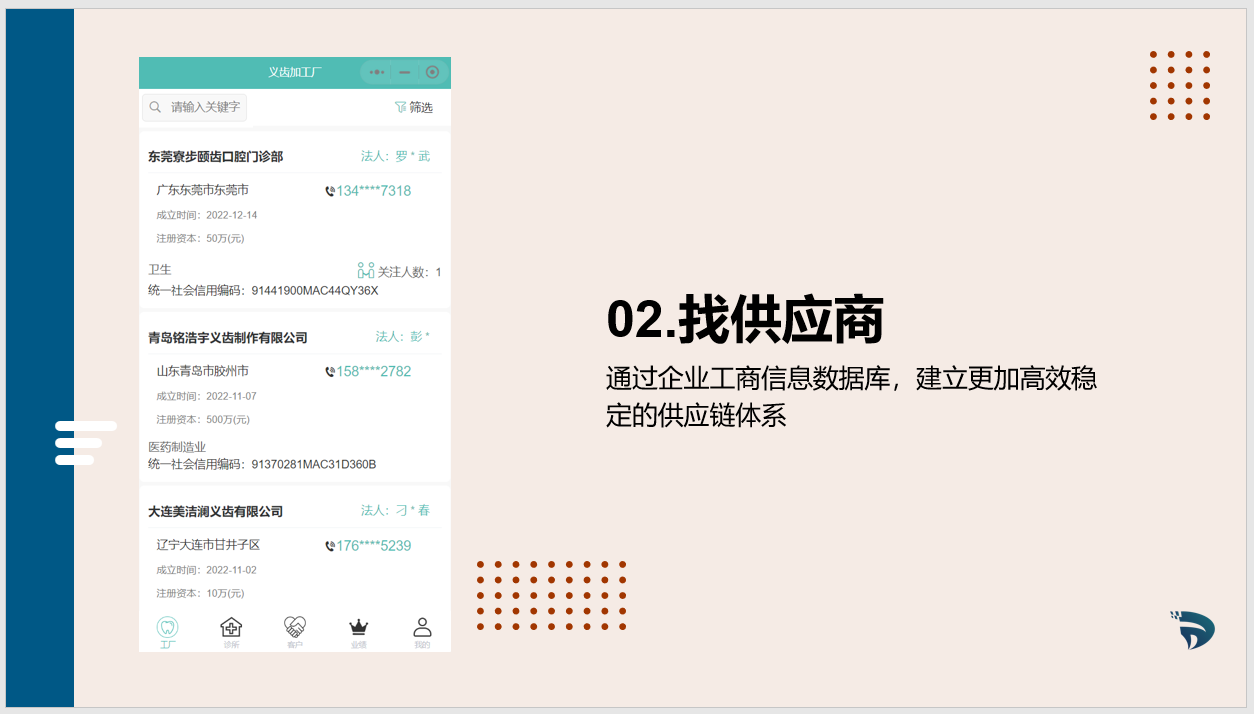Tap the mini-program minimize dash button

(404, 72)
